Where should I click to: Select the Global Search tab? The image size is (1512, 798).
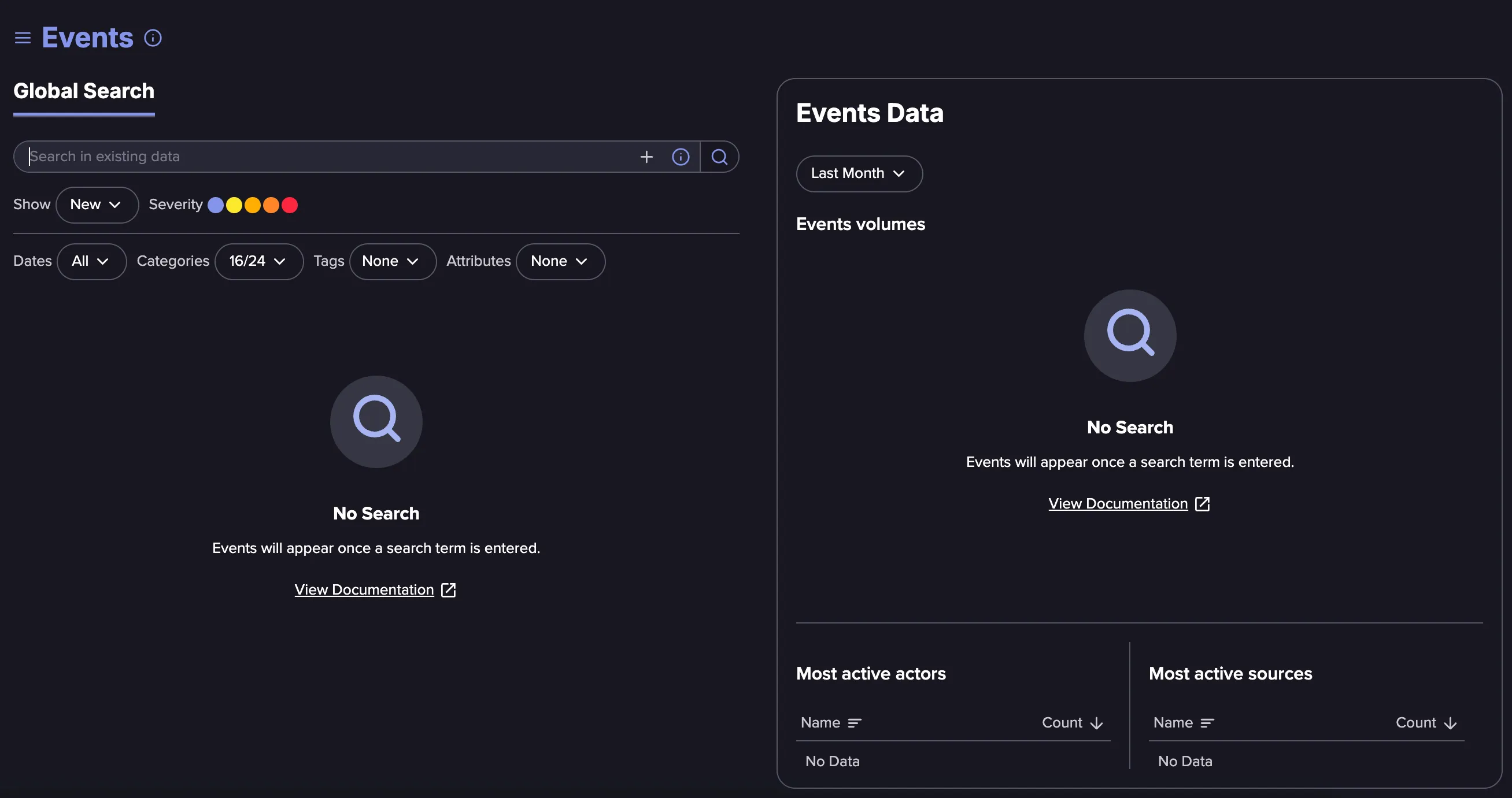(x=84, y=91)
